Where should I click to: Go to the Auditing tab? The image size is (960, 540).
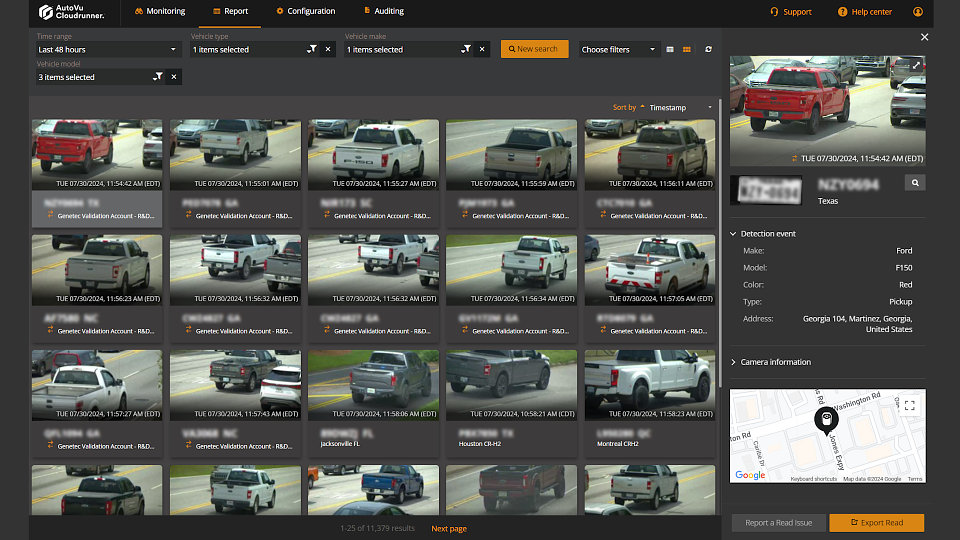coord(384,11)
